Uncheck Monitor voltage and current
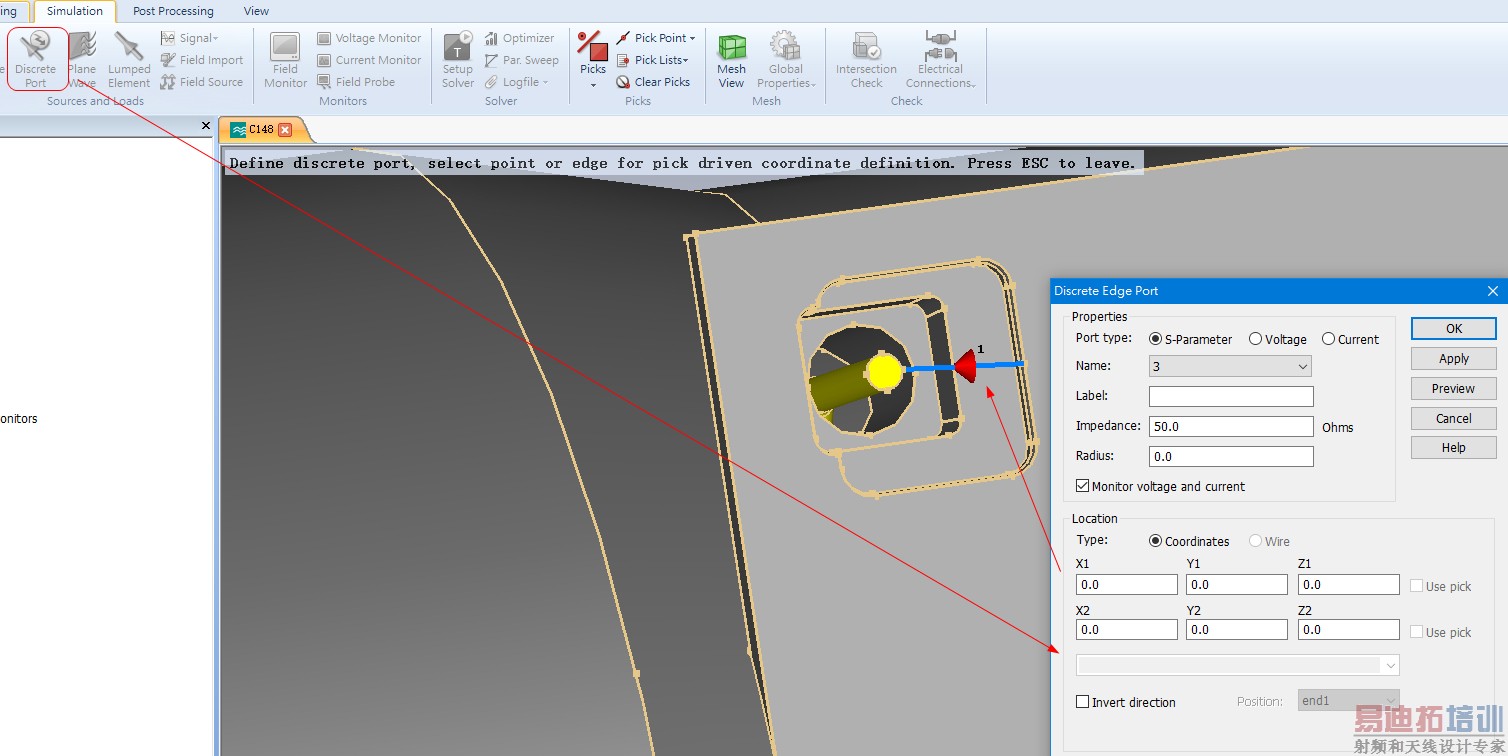Image resolution: width=1508 pixels, height=756 pixels. pos(1082,486)
